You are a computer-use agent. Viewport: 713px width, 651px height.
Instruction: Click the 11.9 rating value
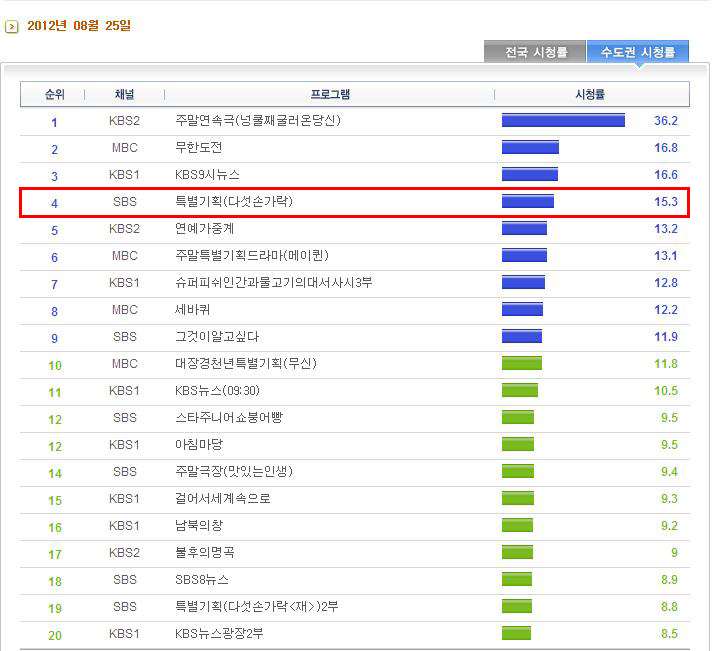click(x=666, y=337)
